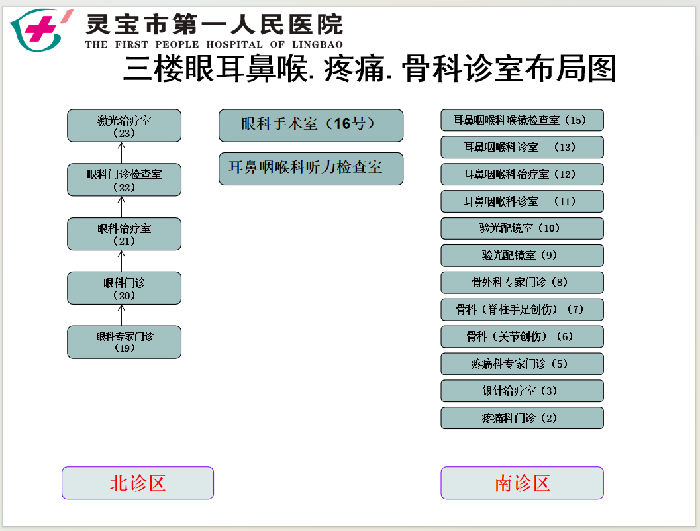Click the 耳鼻咽喉科喉镜检查室 (15) box

tap(522, 120)
